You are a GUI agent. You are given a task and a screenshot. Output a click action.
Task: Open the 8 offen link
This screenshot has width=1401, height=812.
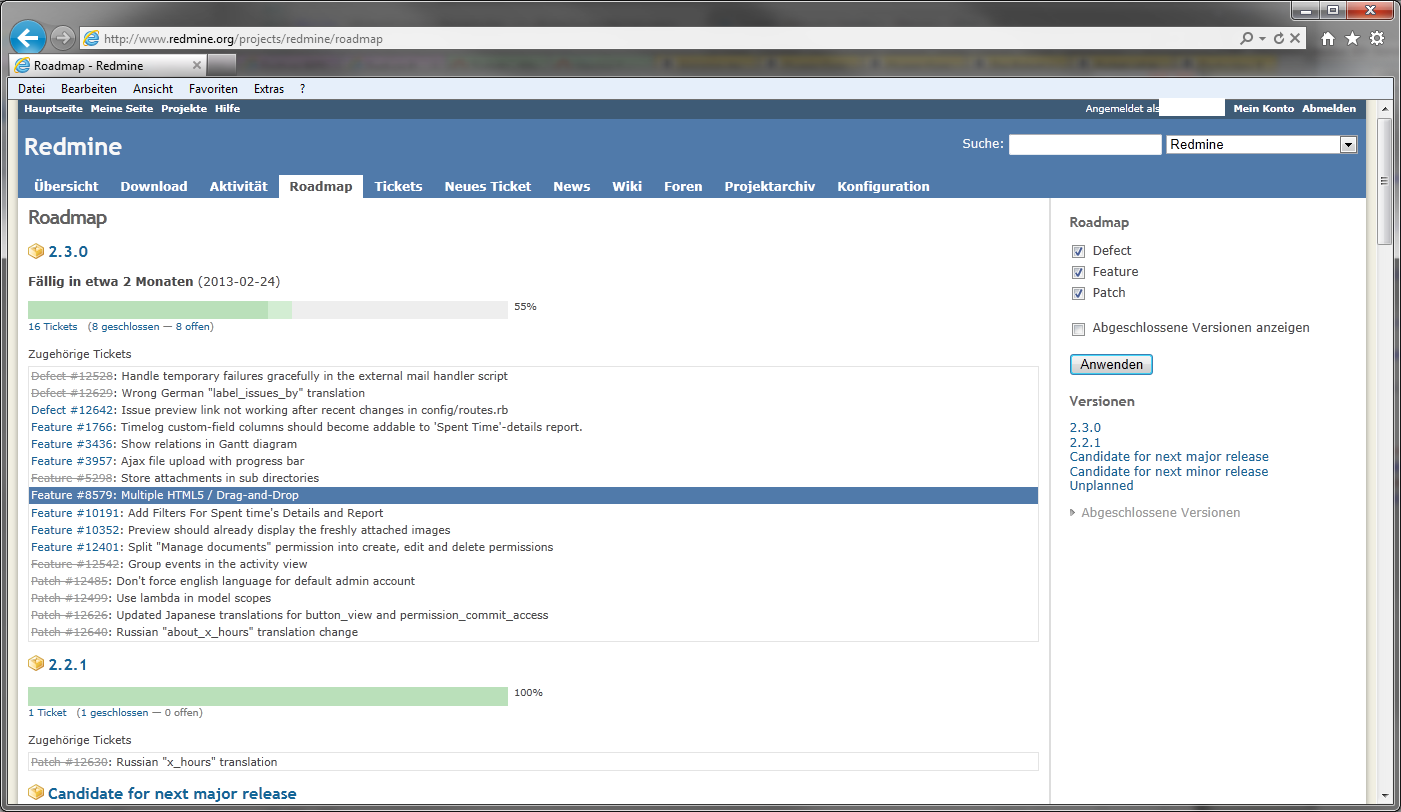pyautogui.click(x=192, y=327)
